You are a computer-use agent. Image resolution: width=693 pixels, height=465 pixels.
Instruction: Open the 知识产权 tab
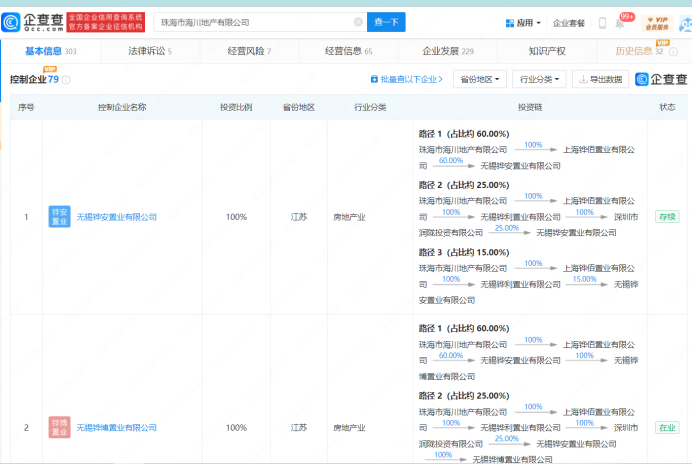pos(546,51)
